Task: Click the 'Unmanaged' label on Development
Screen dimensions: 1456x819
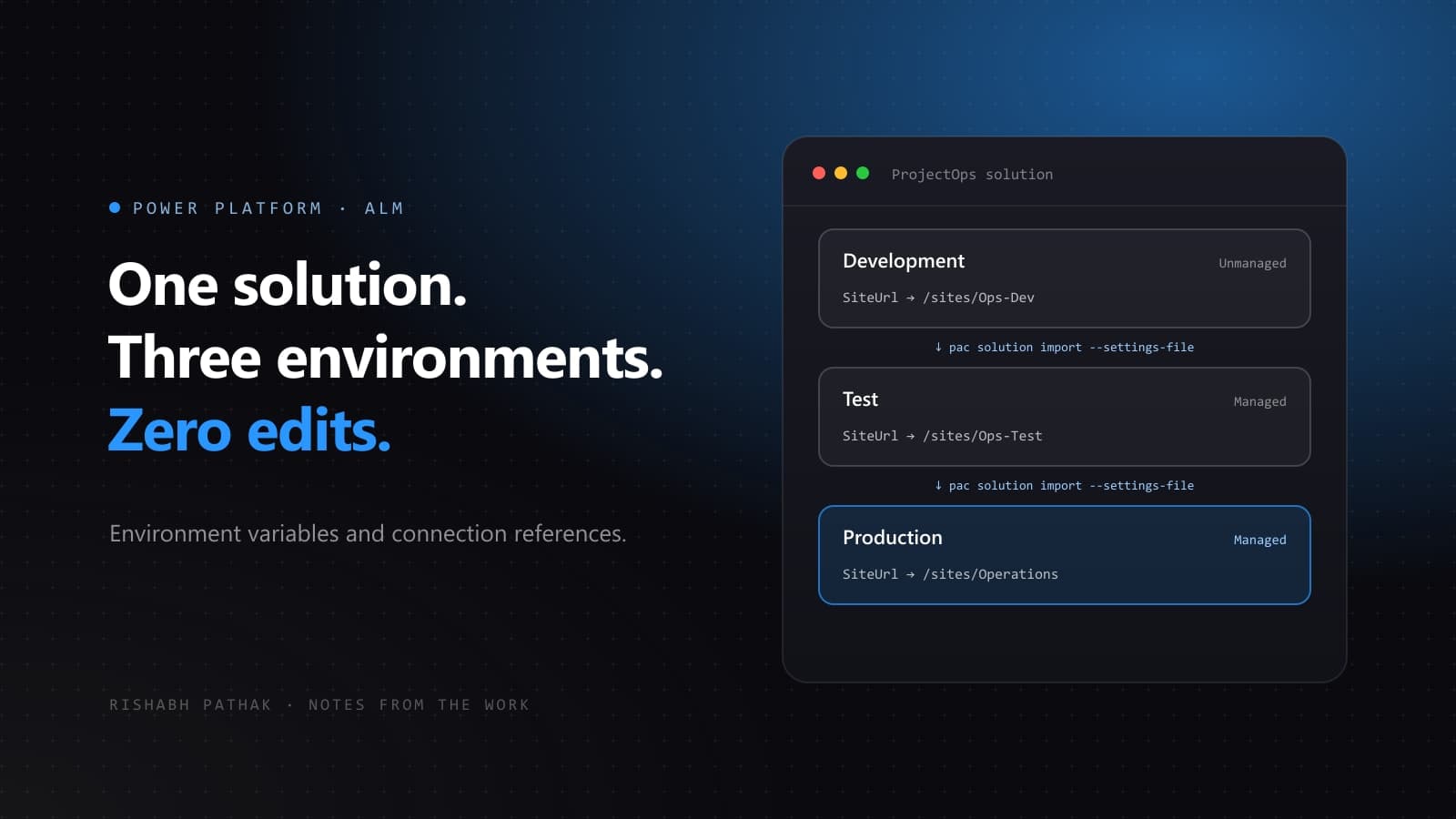Action: (x=1252, y=263)
